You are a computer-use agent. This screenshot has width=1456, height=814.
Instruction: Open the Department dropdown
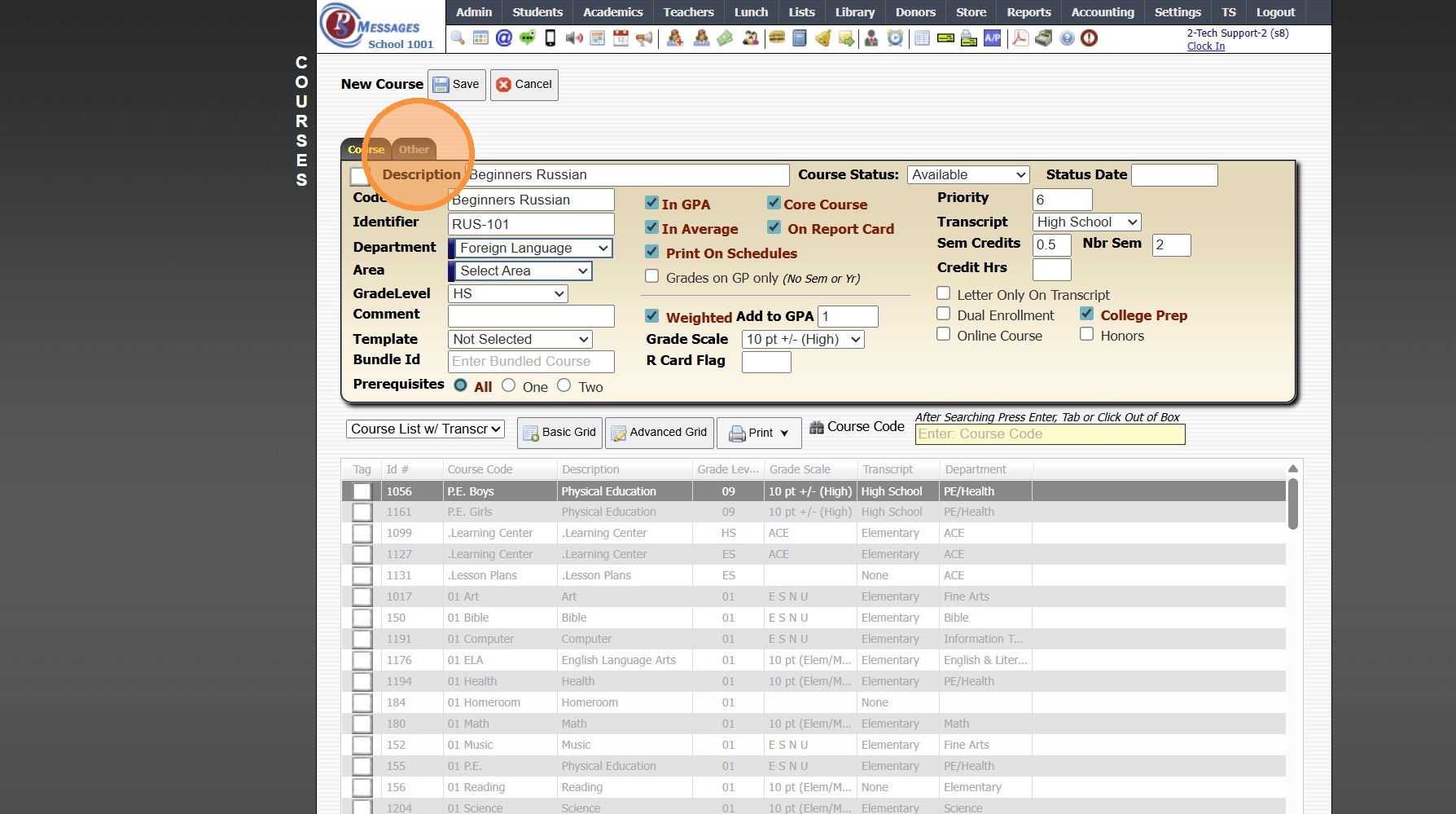[531, 248]
